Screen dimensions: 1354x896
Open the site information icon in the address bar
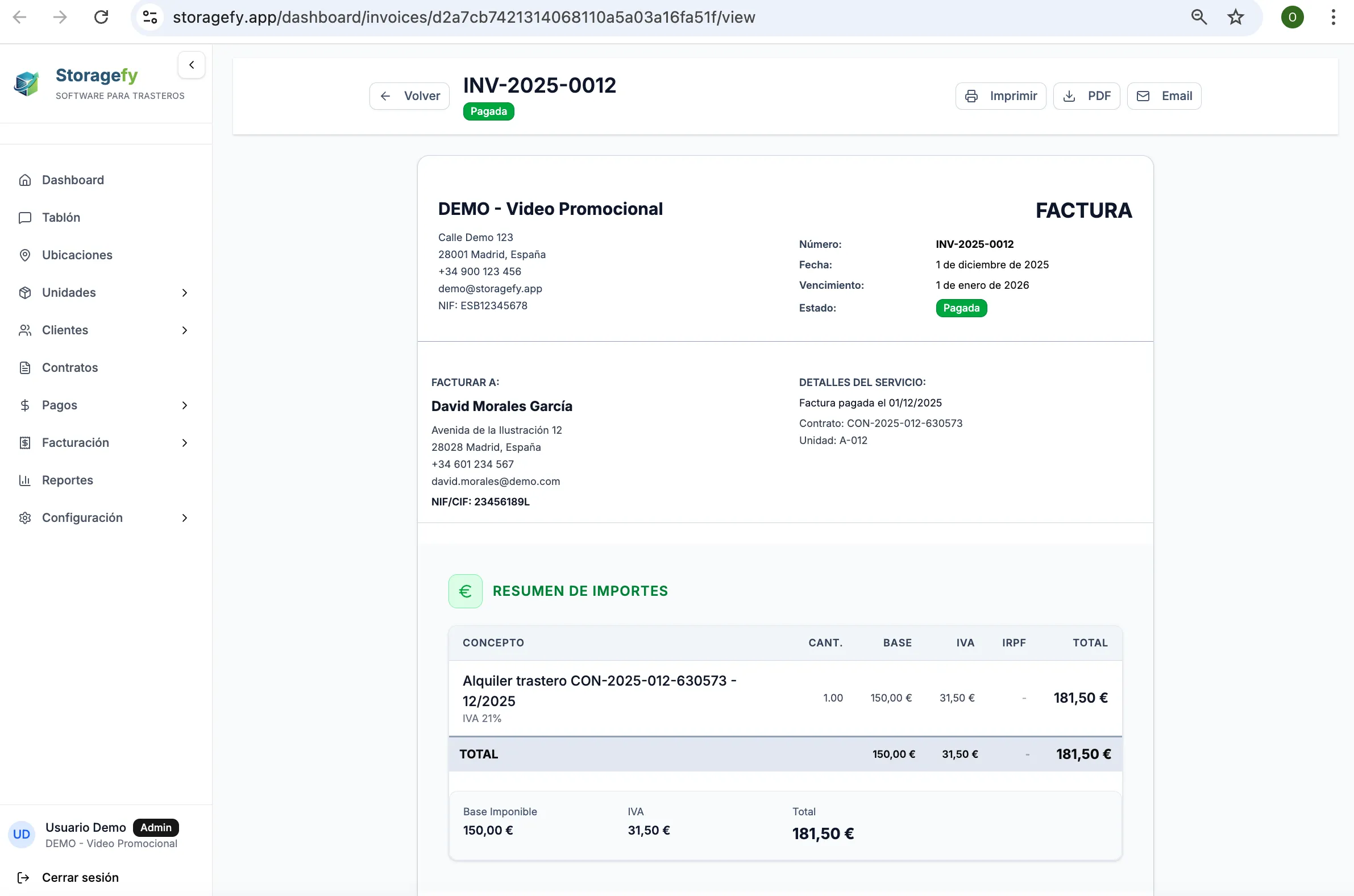(150, 17)
